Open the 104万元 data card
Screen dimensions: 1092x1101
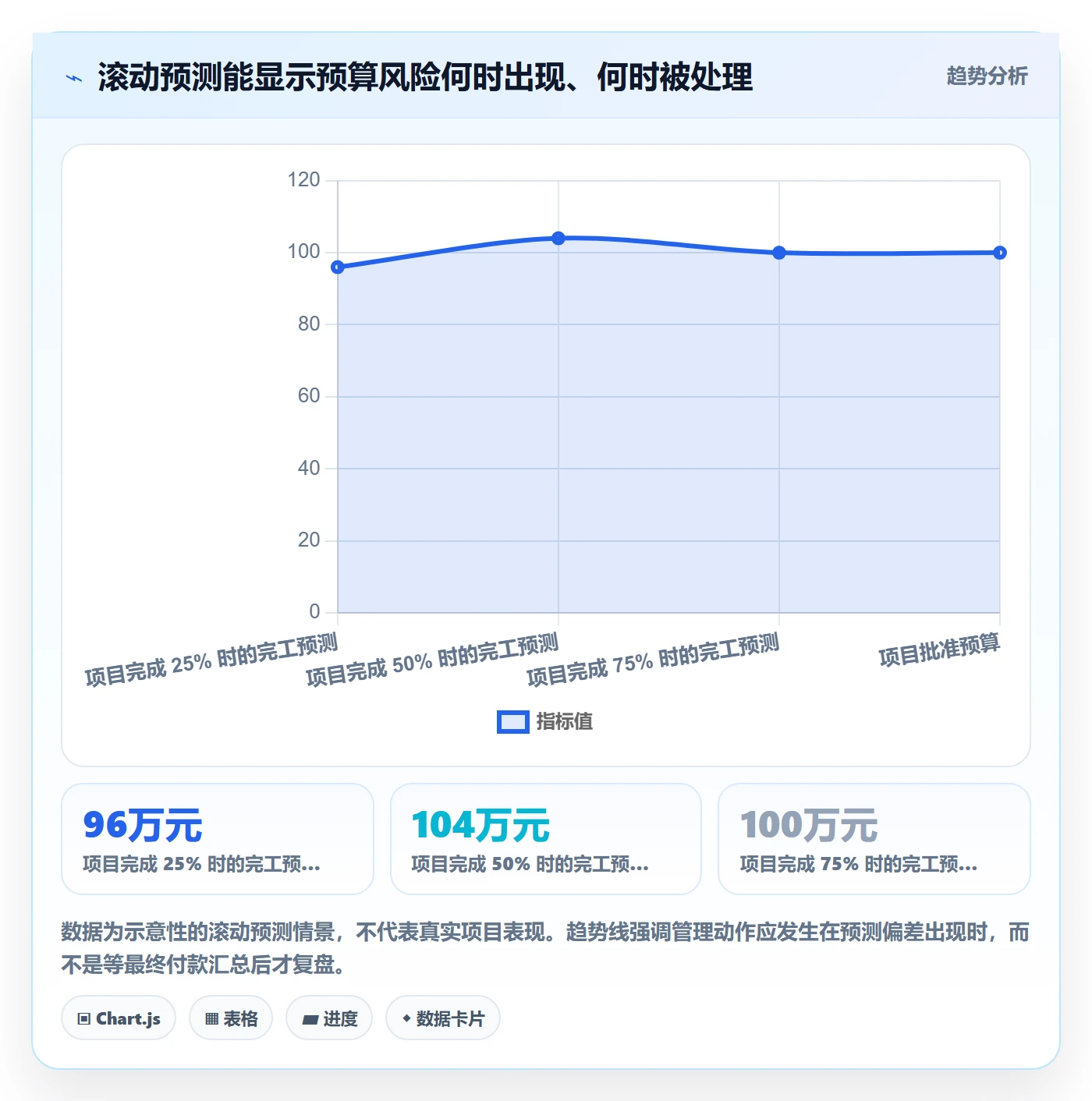point(546,839)
